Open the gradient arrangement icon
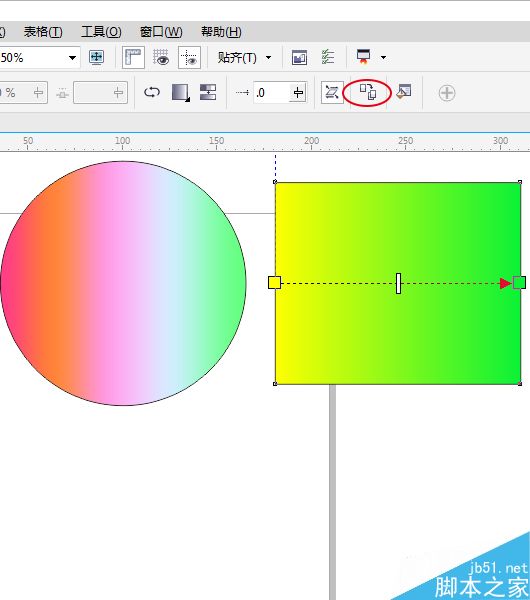 tap(181, 93)
